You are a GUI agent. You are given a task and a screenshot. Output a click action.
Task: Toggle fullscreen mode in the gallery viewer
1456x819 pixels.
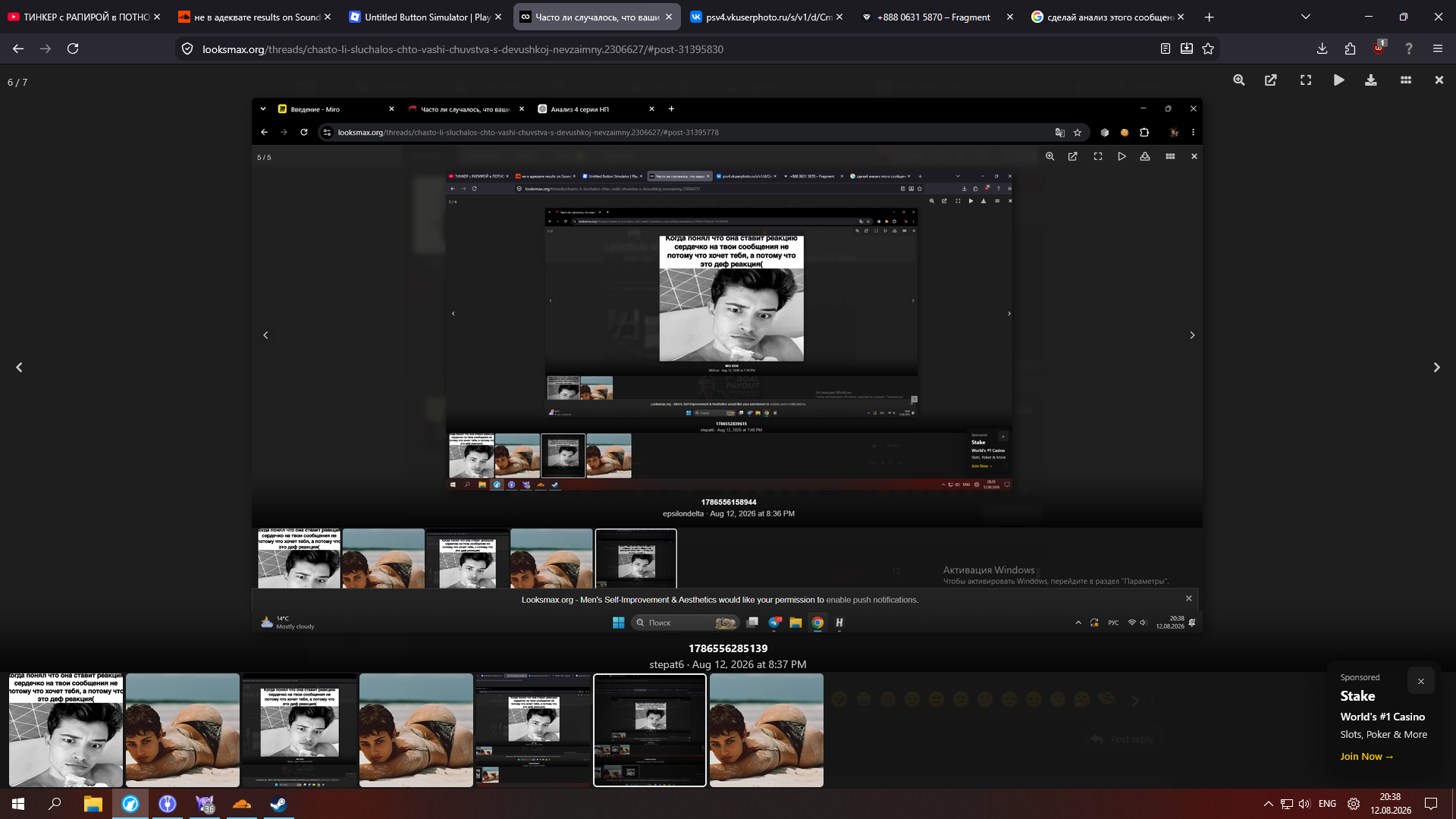coord(1306,80)
